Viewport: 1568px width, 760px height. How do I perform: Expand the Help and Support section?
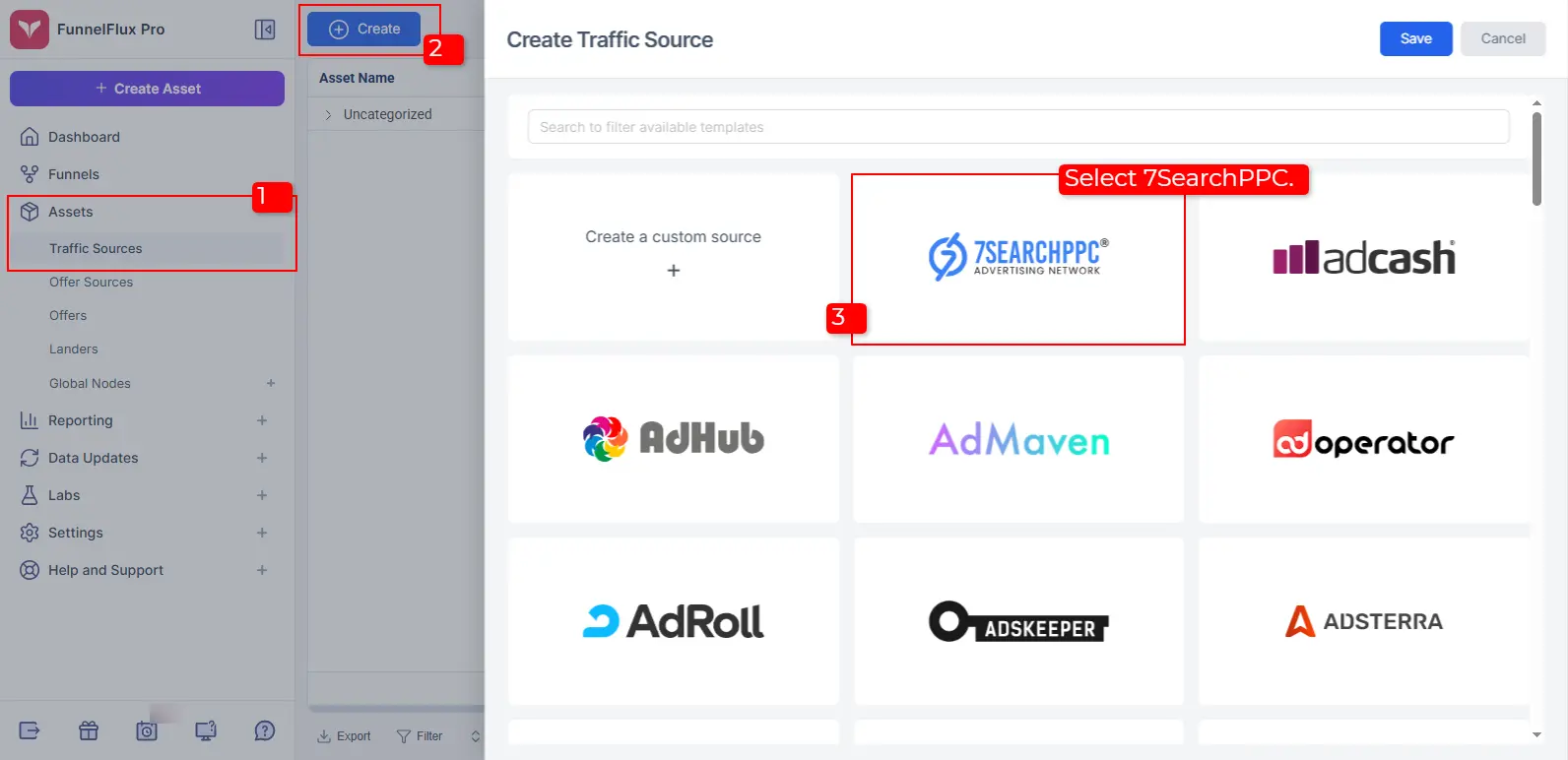(262, 570)
